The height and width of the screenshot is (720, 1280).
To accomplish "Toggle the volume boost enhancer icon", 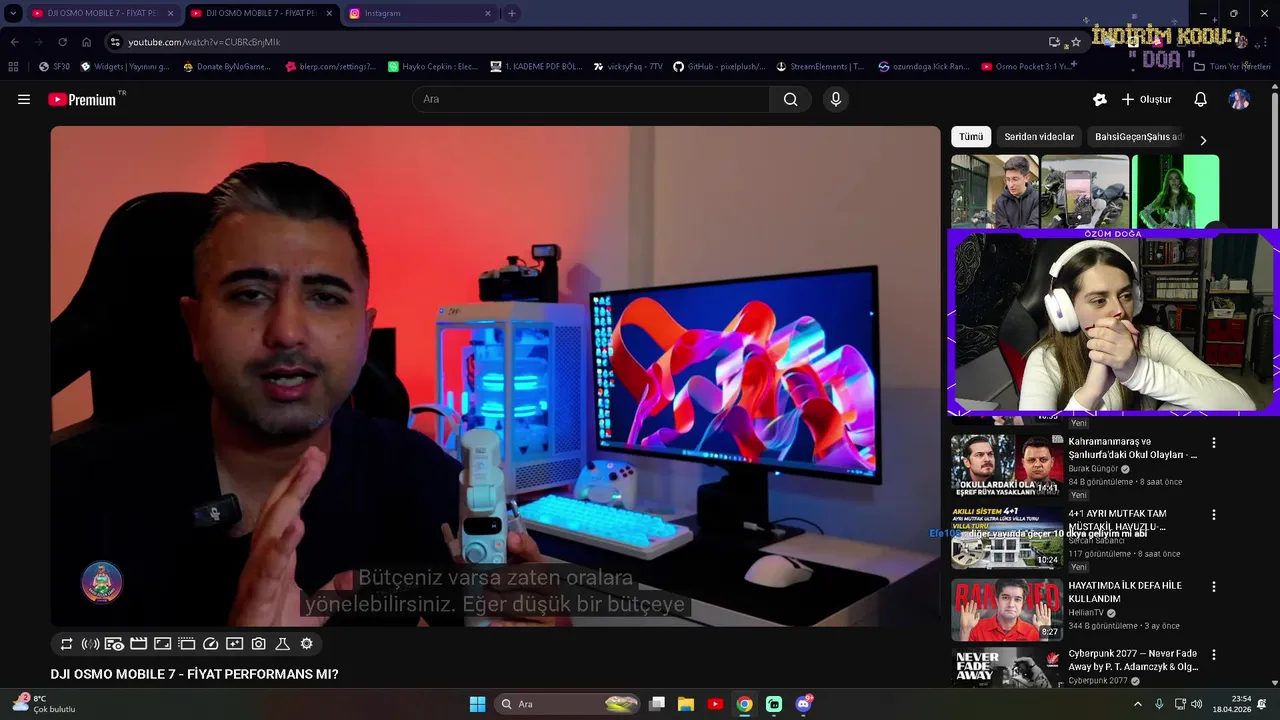I will coord(90,644).
